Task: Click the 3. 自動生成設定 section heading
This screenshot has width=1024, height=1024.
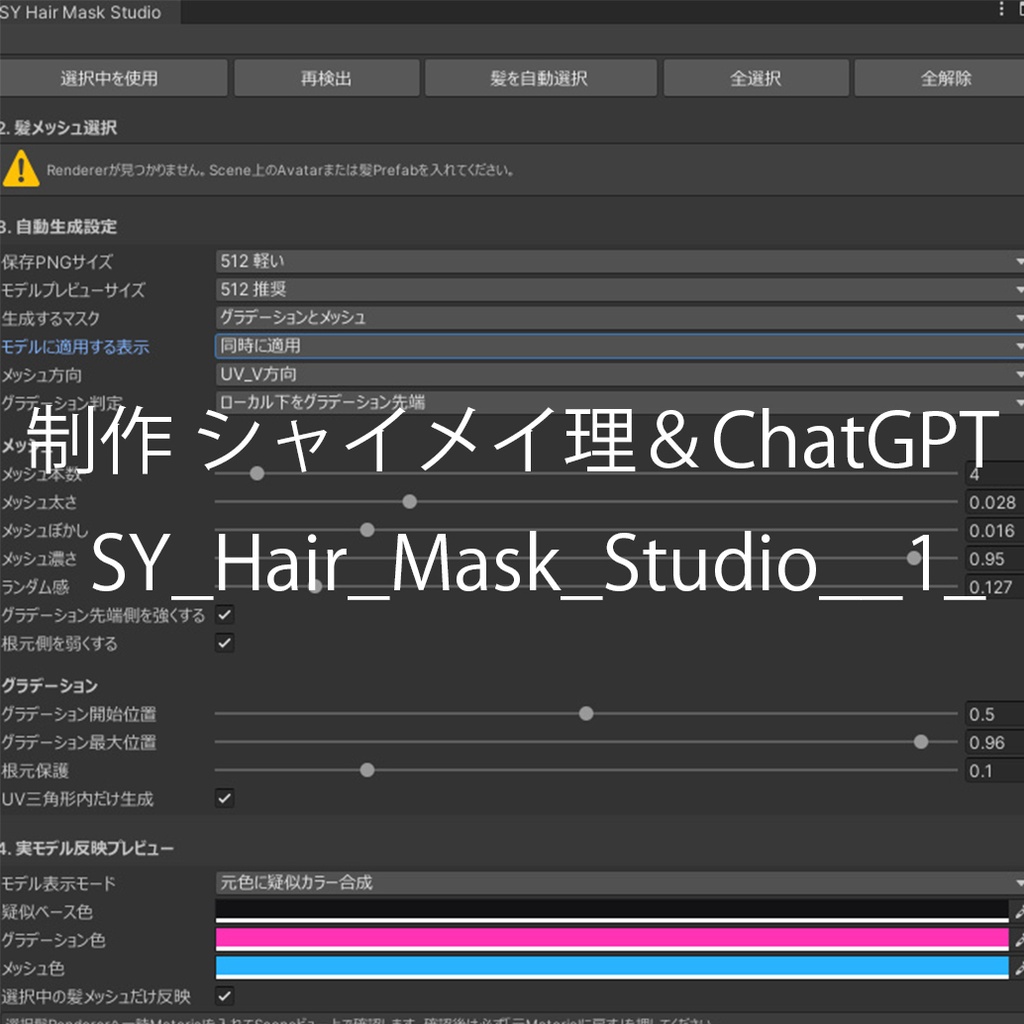Action: [x=59, y=227]
